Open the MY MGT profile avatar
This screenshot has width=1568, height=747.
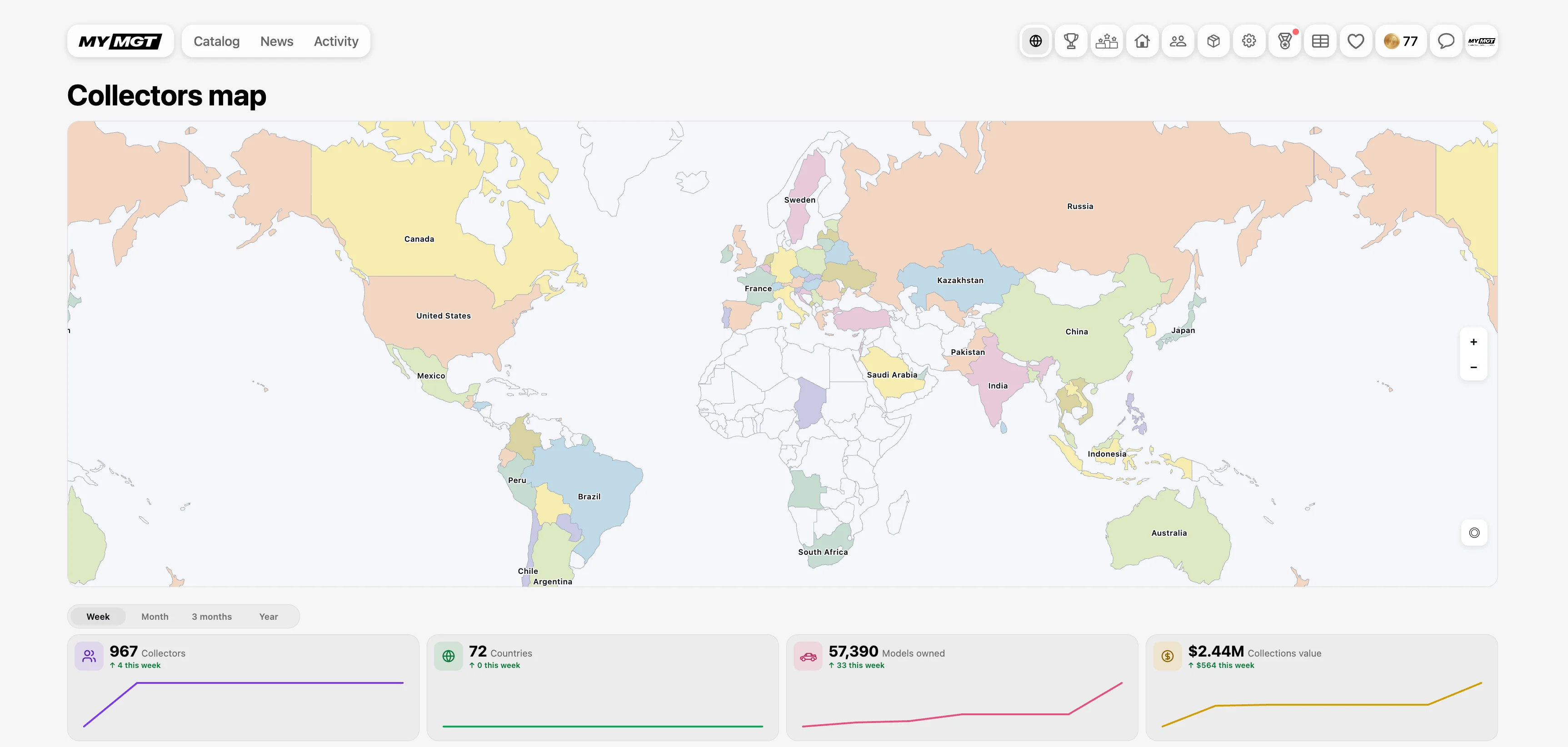(x=1482, y=41)
